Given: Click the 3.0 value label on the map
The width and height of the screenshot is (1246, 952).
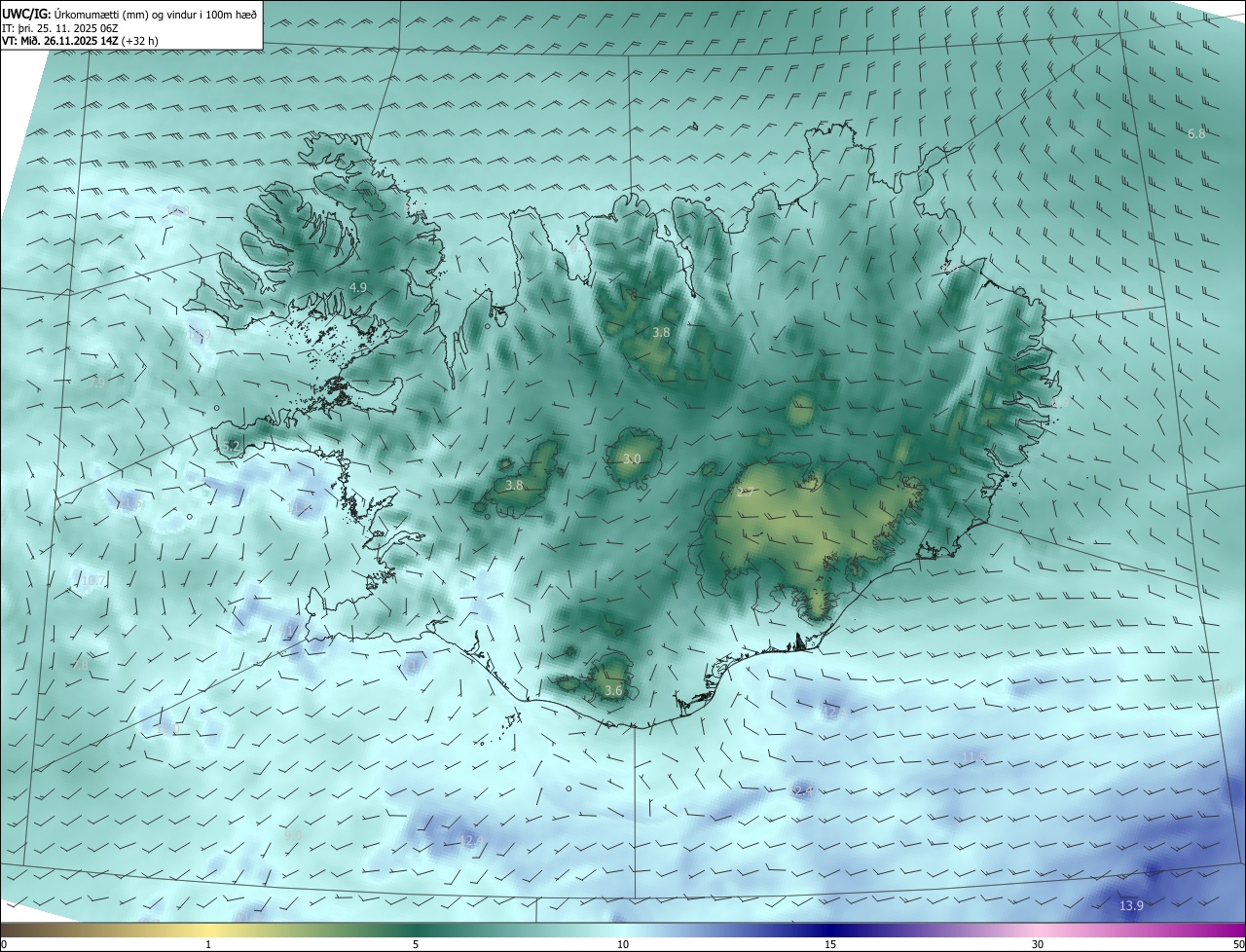Looking at the screenshot, I should point(632,458).
